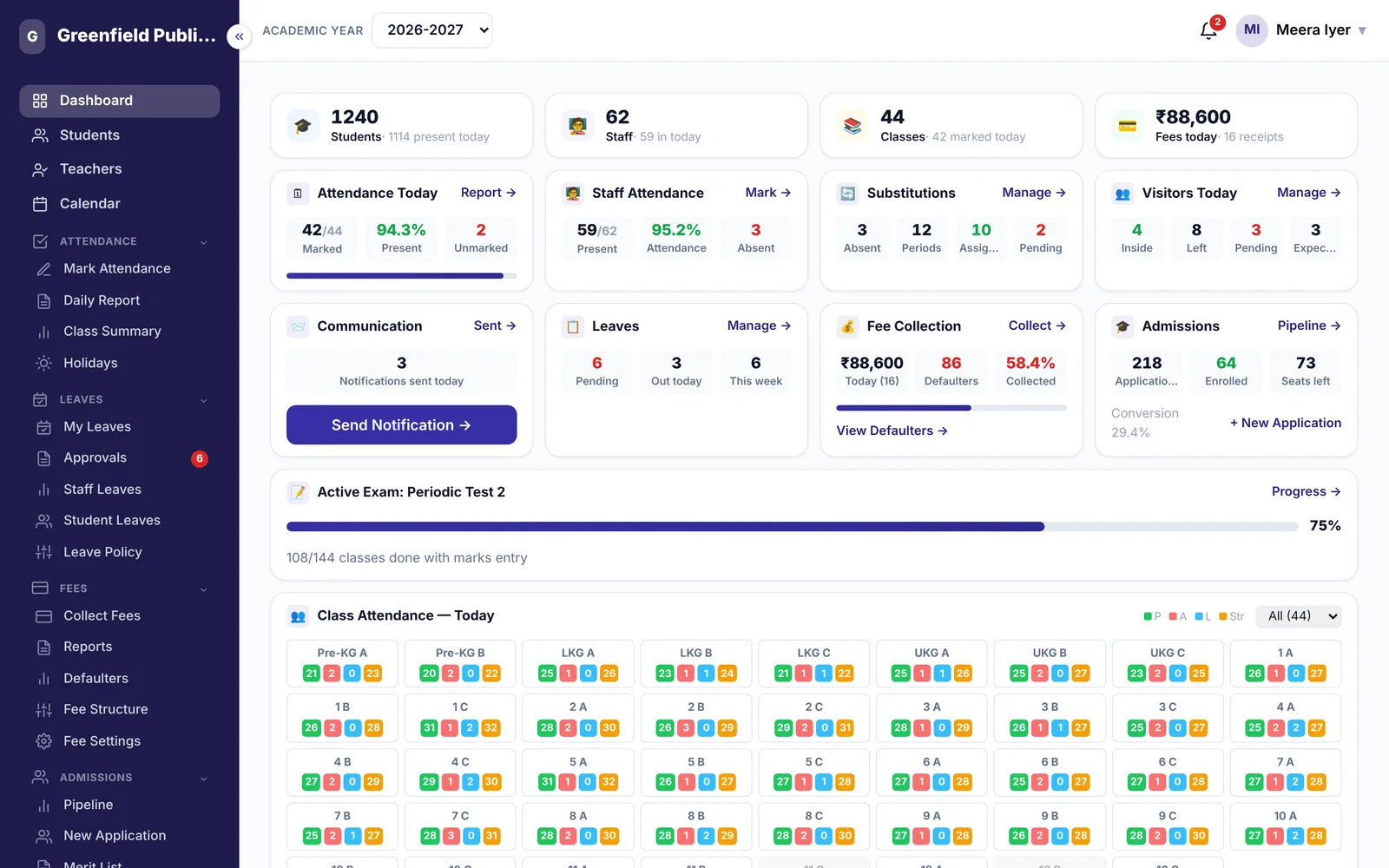Click the MI user avatar
This screenshot has width=1389, height=868.
point(1251,30)
